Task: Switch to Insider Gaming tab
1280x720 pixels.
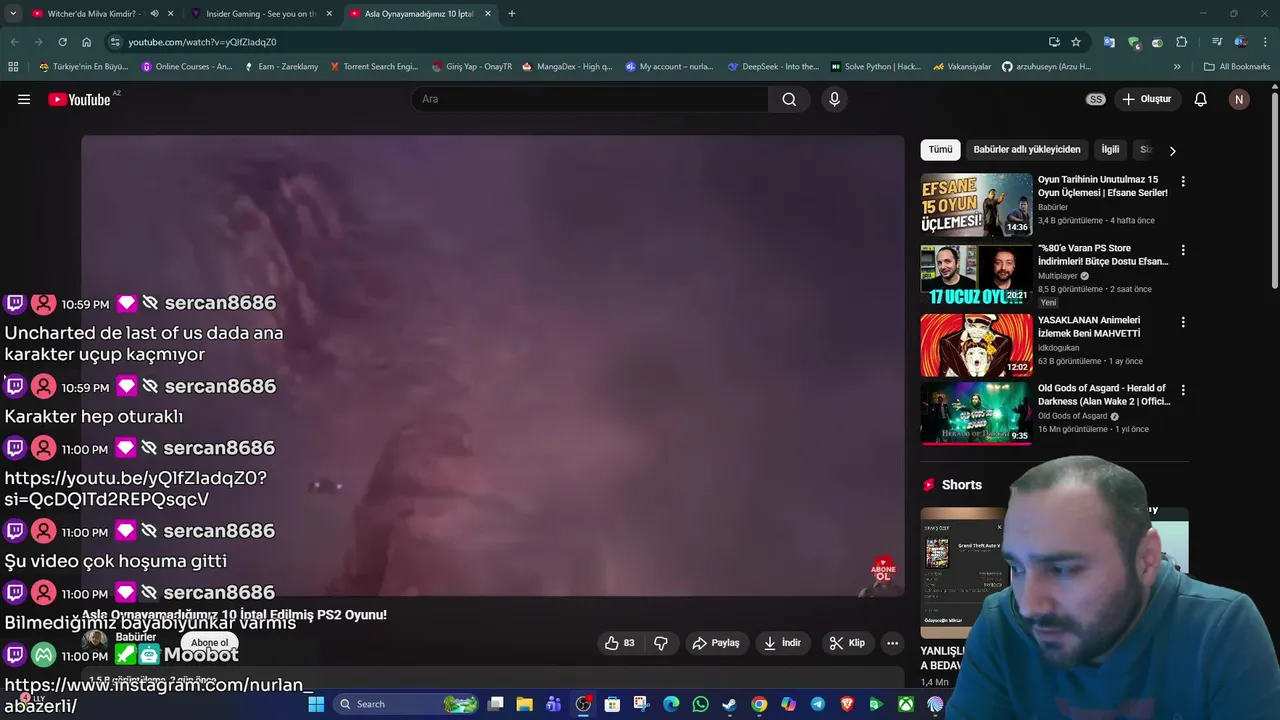Action: 261,14
